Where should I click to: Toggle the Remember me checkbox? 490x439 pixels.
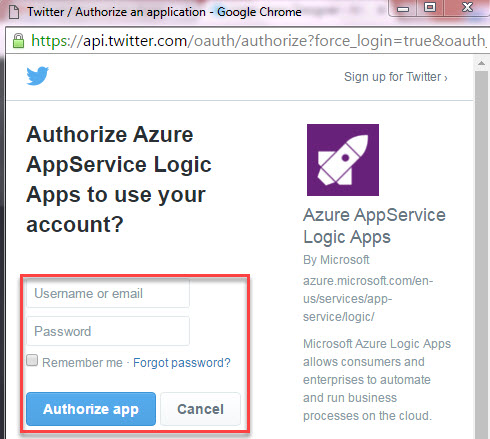point(32,360)
